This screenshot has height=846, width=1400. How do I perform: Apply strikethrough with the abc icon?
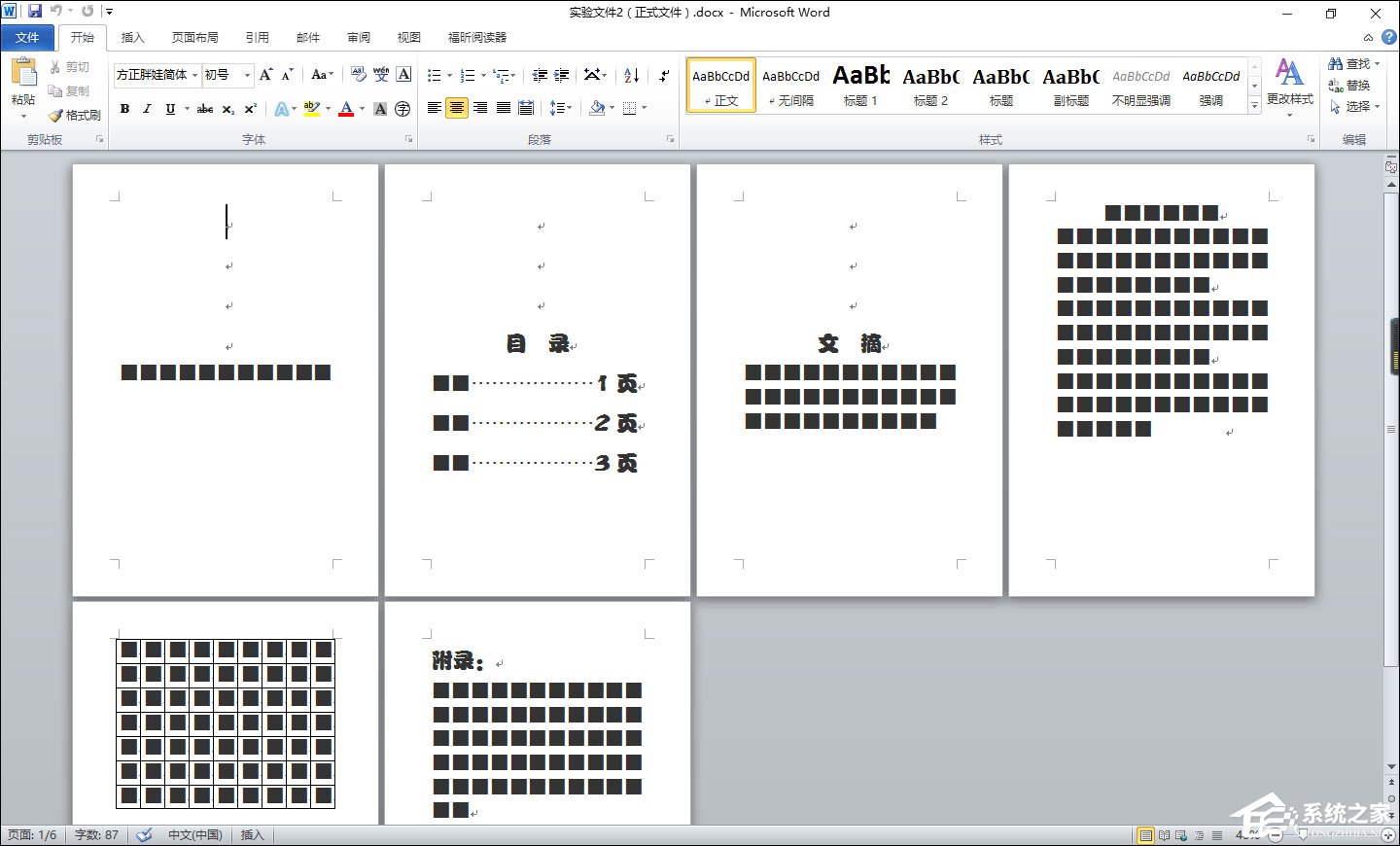point(204,109)
